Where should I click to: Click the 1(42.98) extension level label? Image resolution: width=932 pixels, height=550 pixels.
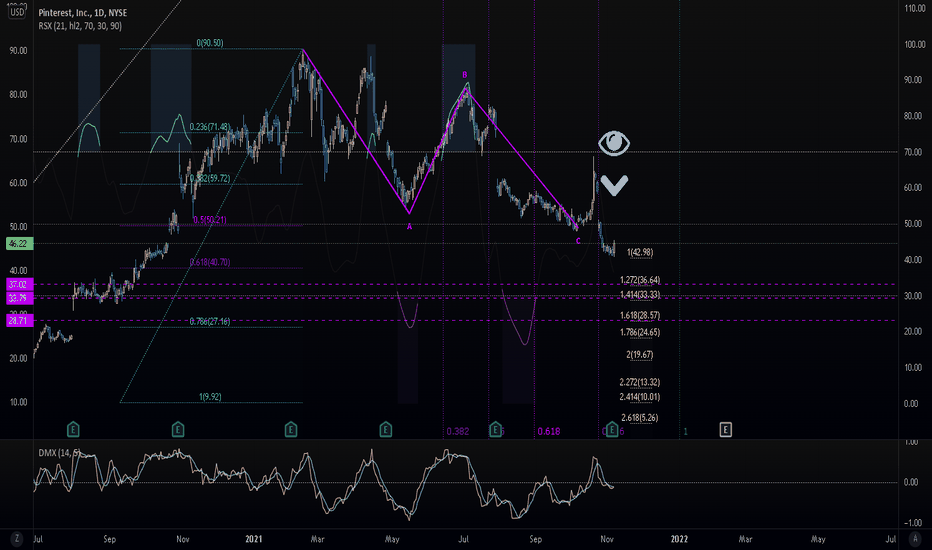640,252
